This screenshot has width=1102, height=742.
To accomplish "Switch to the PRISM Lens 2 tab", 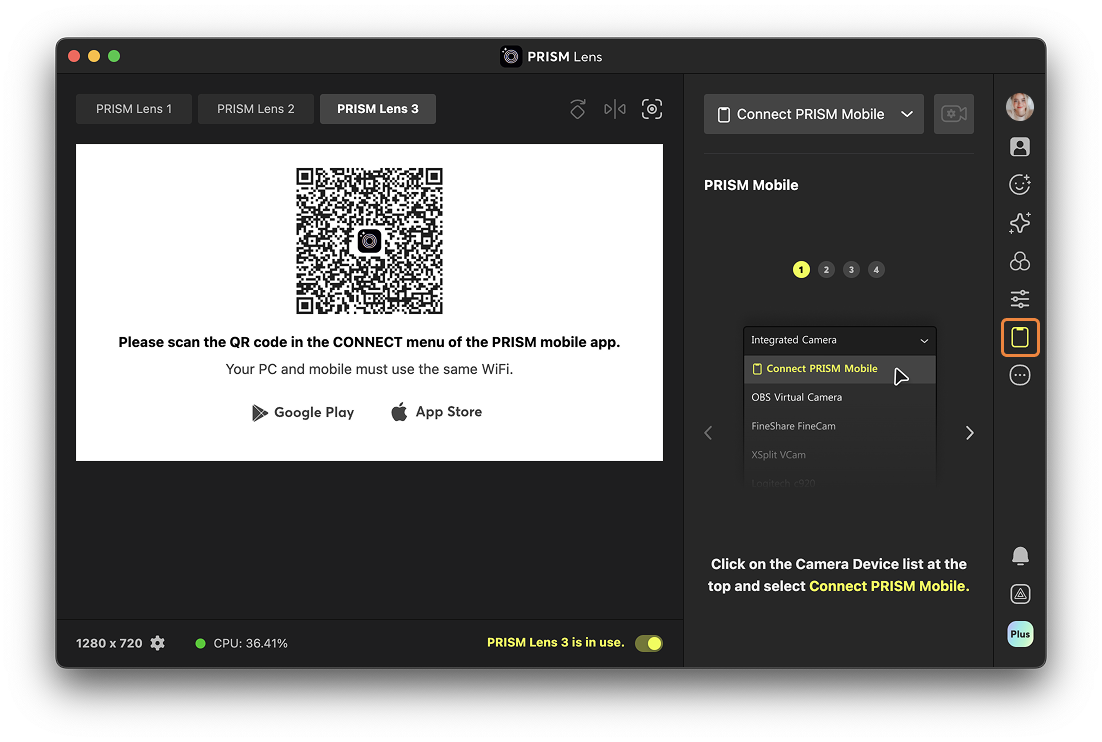I will pos(256,109).
